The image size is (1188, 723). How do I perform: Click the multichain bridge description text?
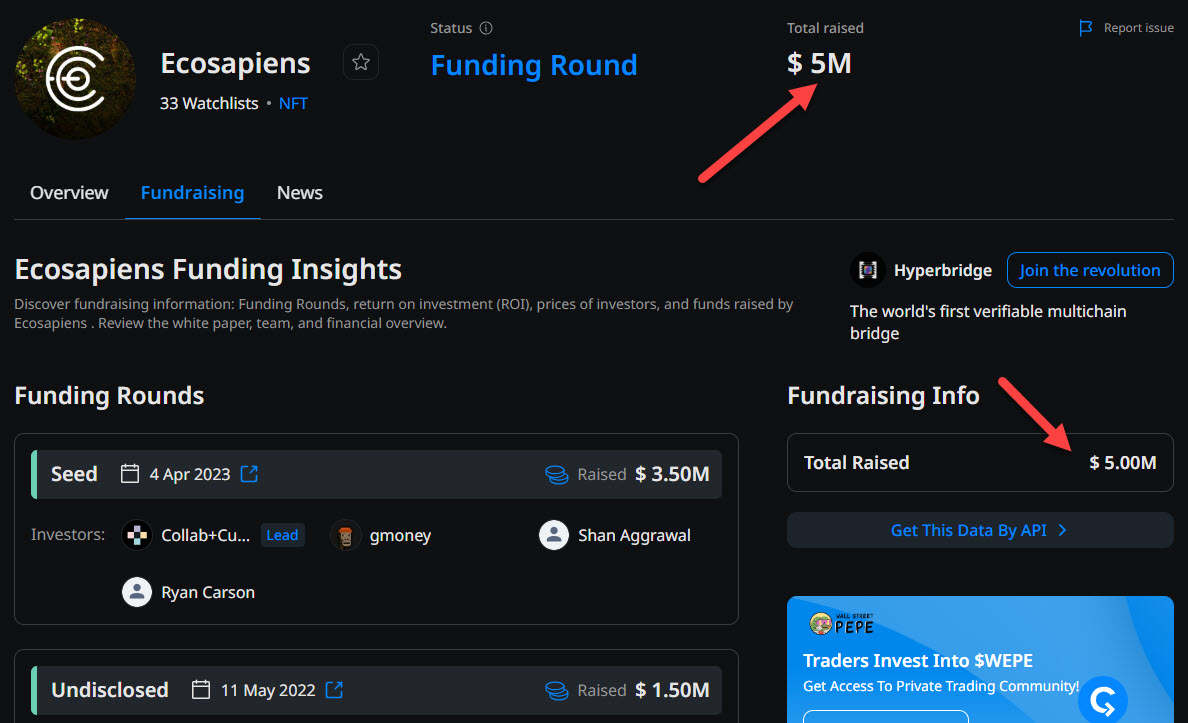[988, 322]
